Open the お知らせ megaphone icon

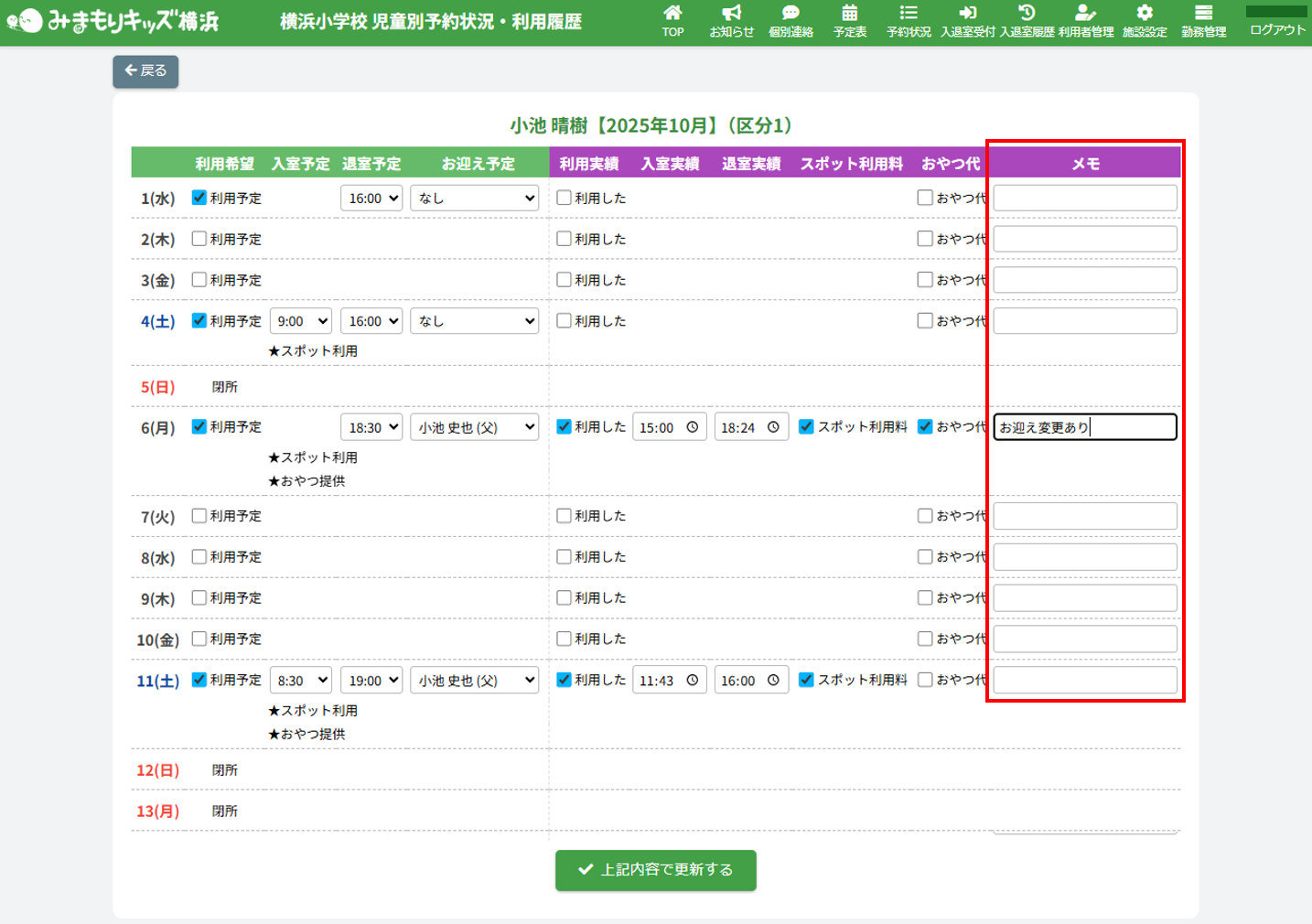[x=731, y=20]
